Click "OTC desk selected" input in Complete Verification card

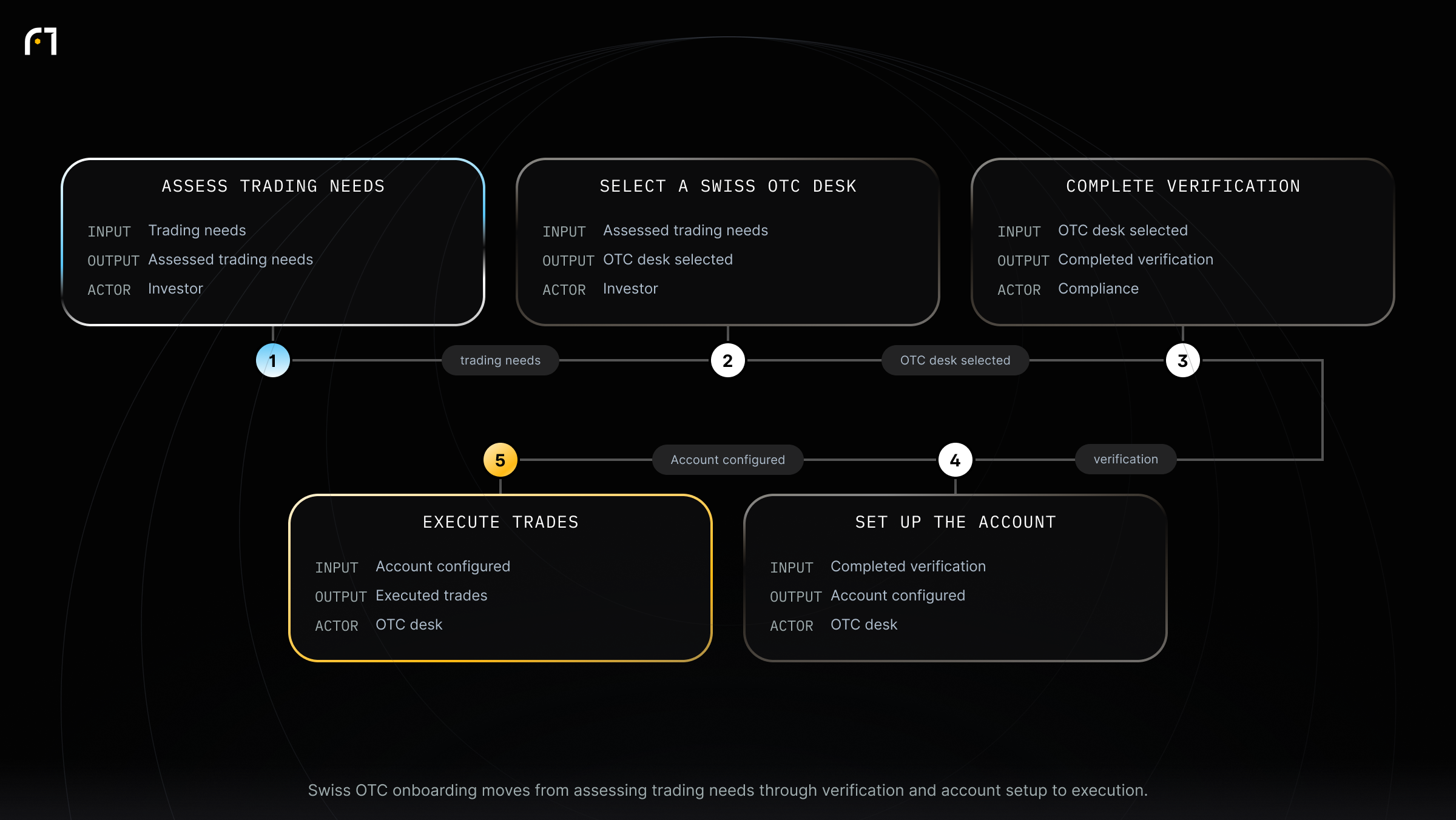pyautogui.click(x=1123, y=230)
